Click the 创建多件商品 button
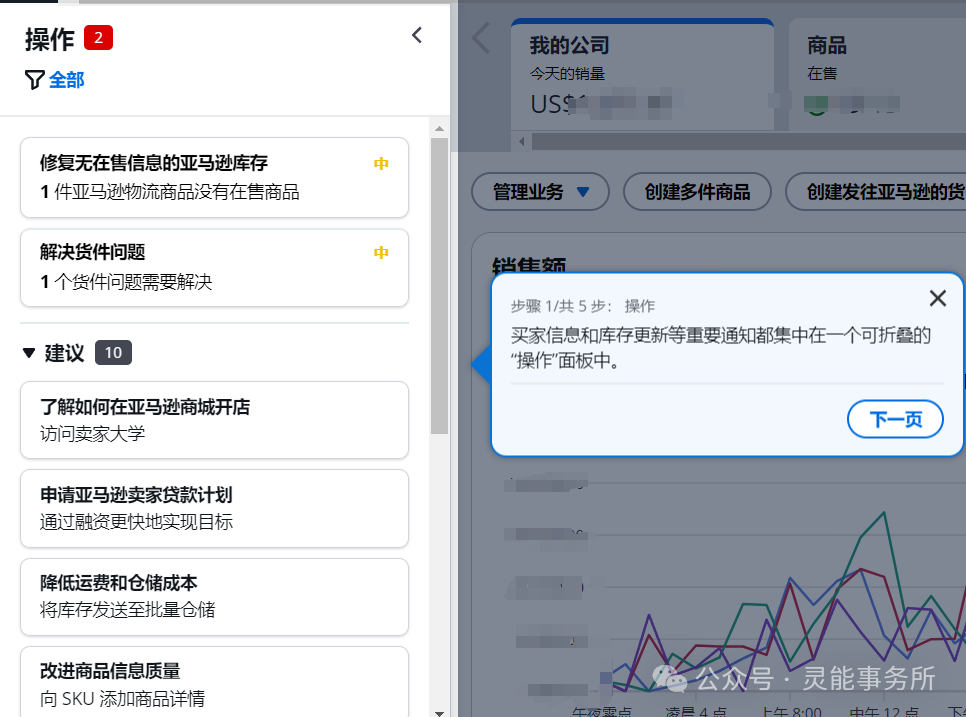Screen dimensions: 966x717 (697, 192)
